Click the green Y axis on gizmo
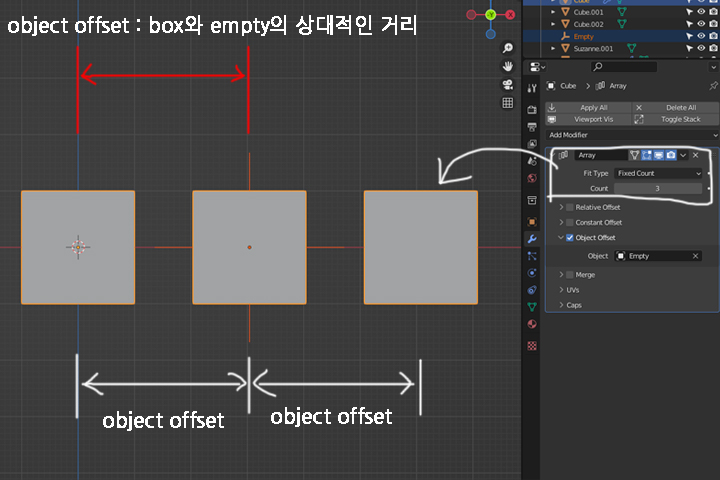720x480 pixels. click(x=490, y=15)
